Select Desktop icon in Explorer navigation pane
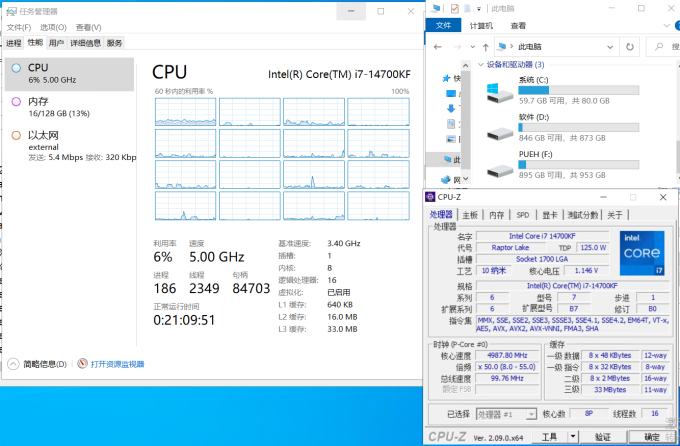The image size is (680, 446). click(x=451, y=94)
